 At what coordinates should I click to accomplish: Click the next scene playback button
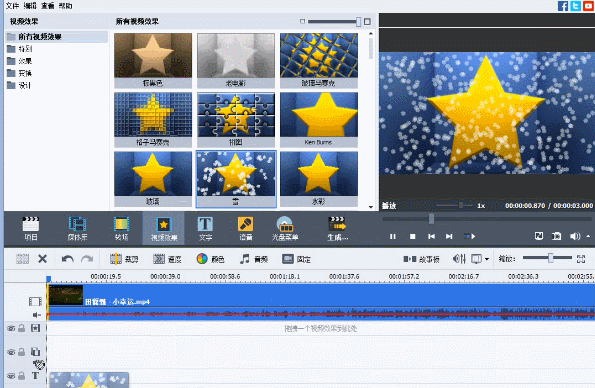click(x=469, y=237)
